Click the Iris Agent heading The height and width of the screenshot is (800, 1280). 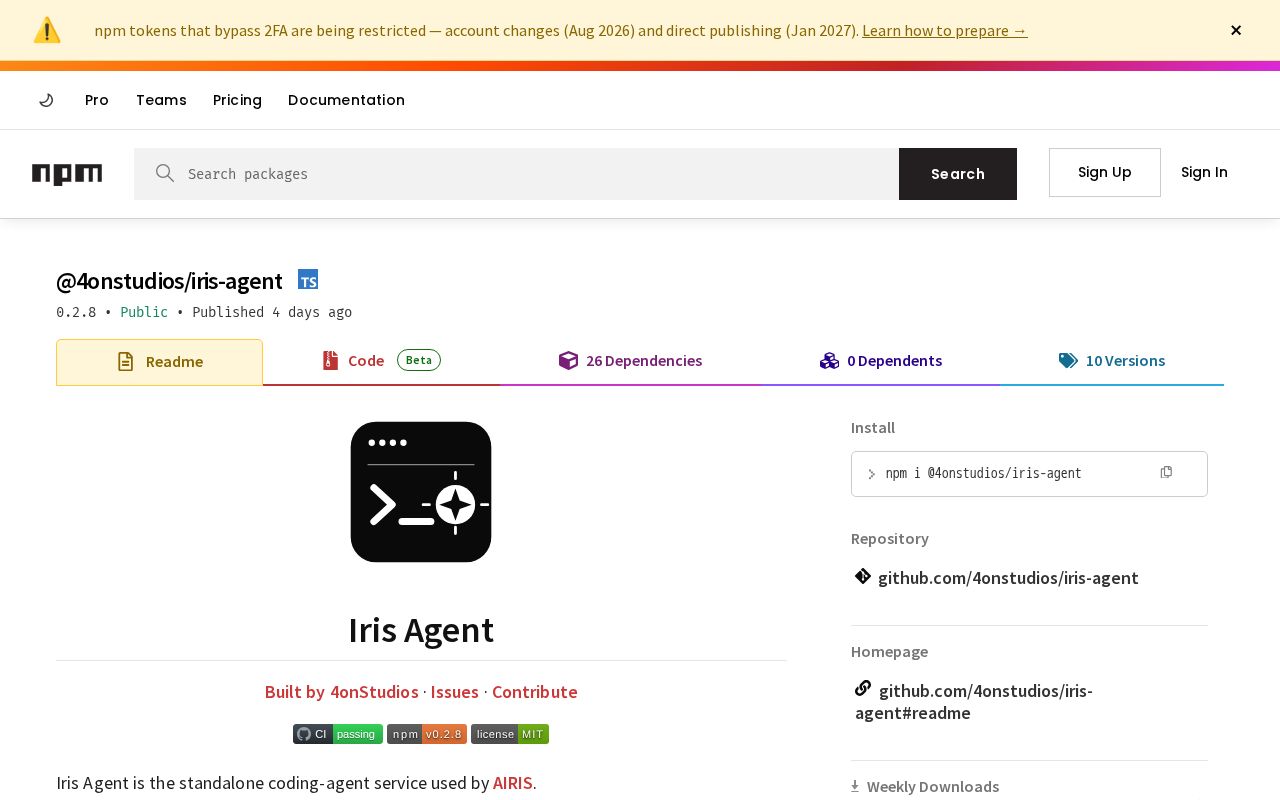421,631
